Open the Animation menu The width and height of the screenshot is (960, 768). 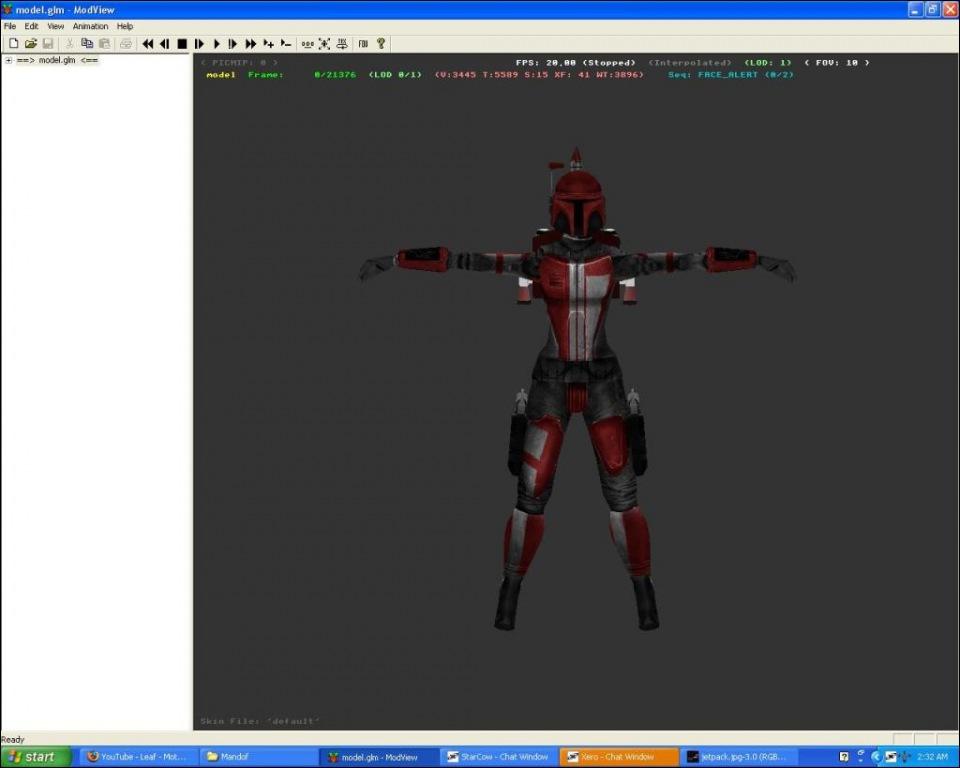tap(90, 26)
